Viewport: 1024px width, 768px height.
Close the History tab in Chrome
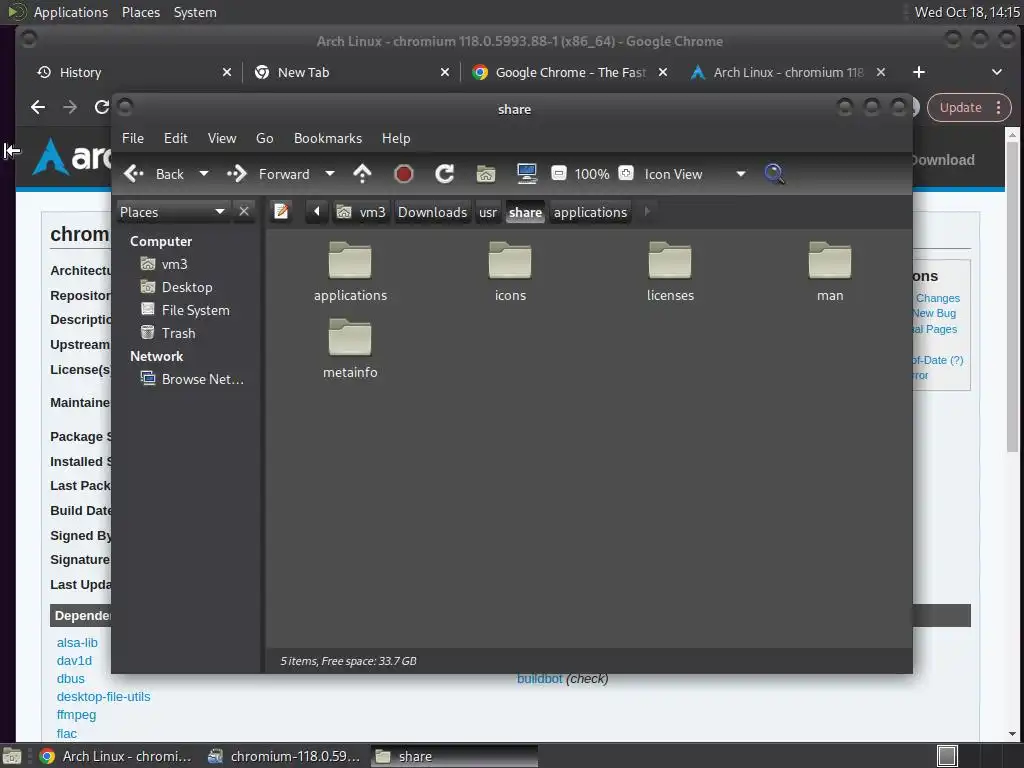click(x=227, y=72)
